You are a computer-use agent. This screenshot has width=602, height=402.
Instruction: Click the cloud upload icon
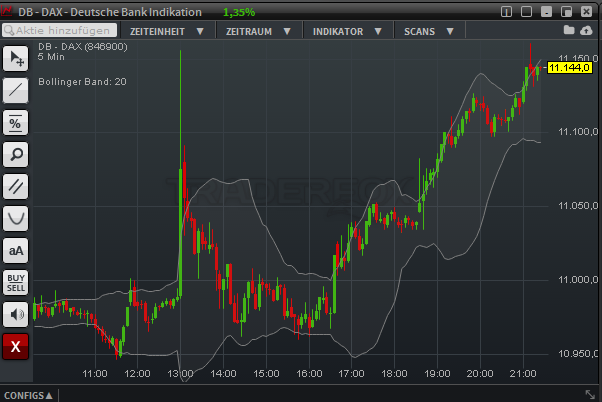(x=586, y=30)
